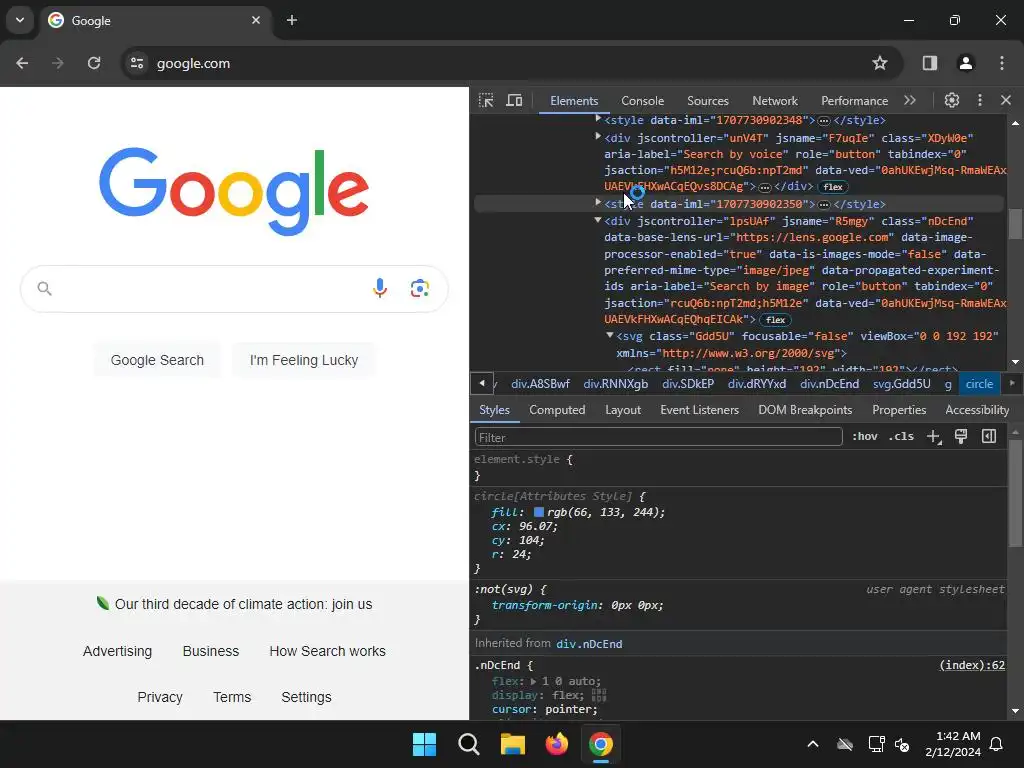
Task: Open the Computed styles tab
Action: (x=557, y=409)
